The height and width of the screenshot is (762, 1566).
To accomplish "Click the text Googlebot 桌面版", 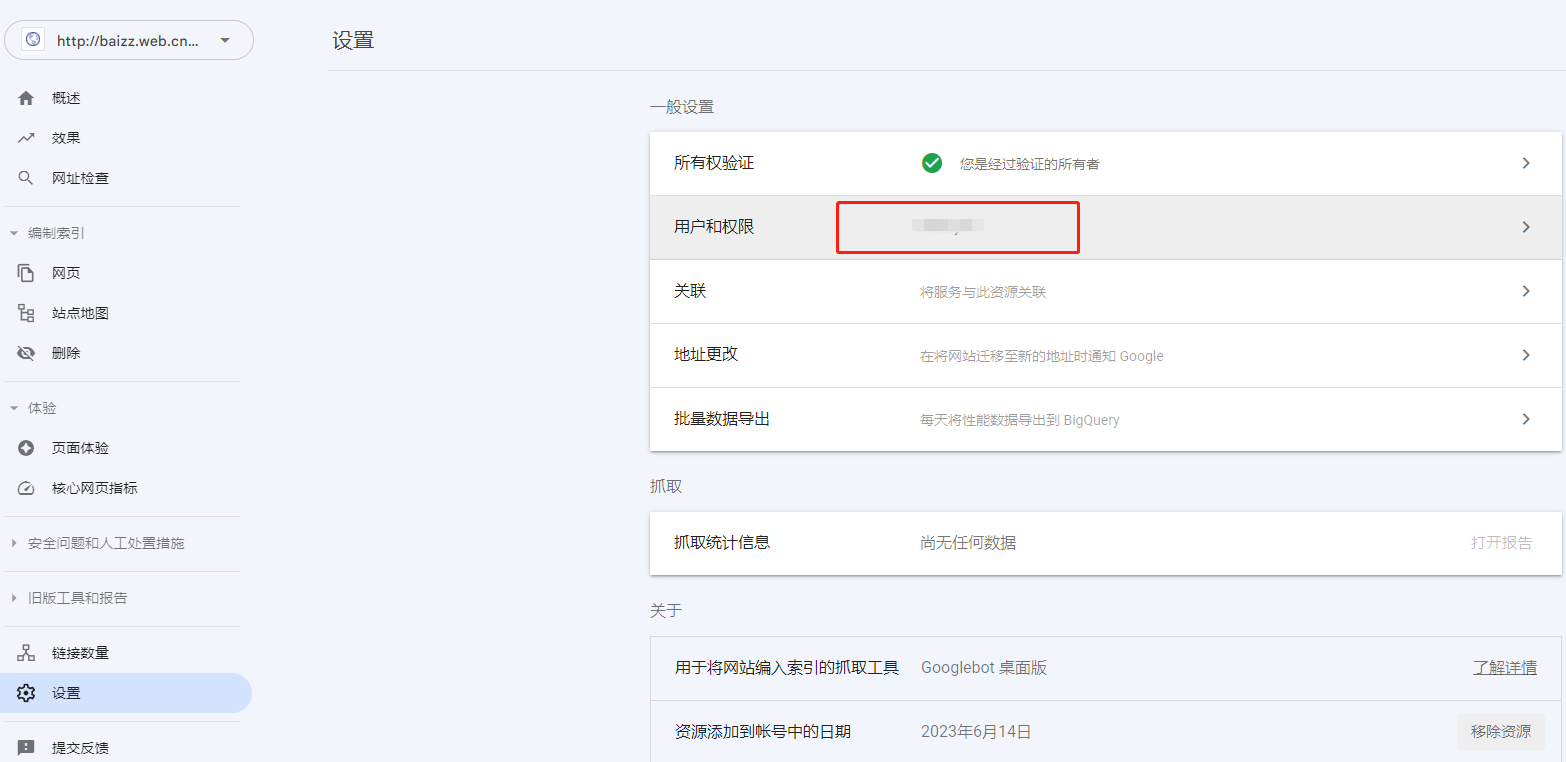I will [983, 667].
